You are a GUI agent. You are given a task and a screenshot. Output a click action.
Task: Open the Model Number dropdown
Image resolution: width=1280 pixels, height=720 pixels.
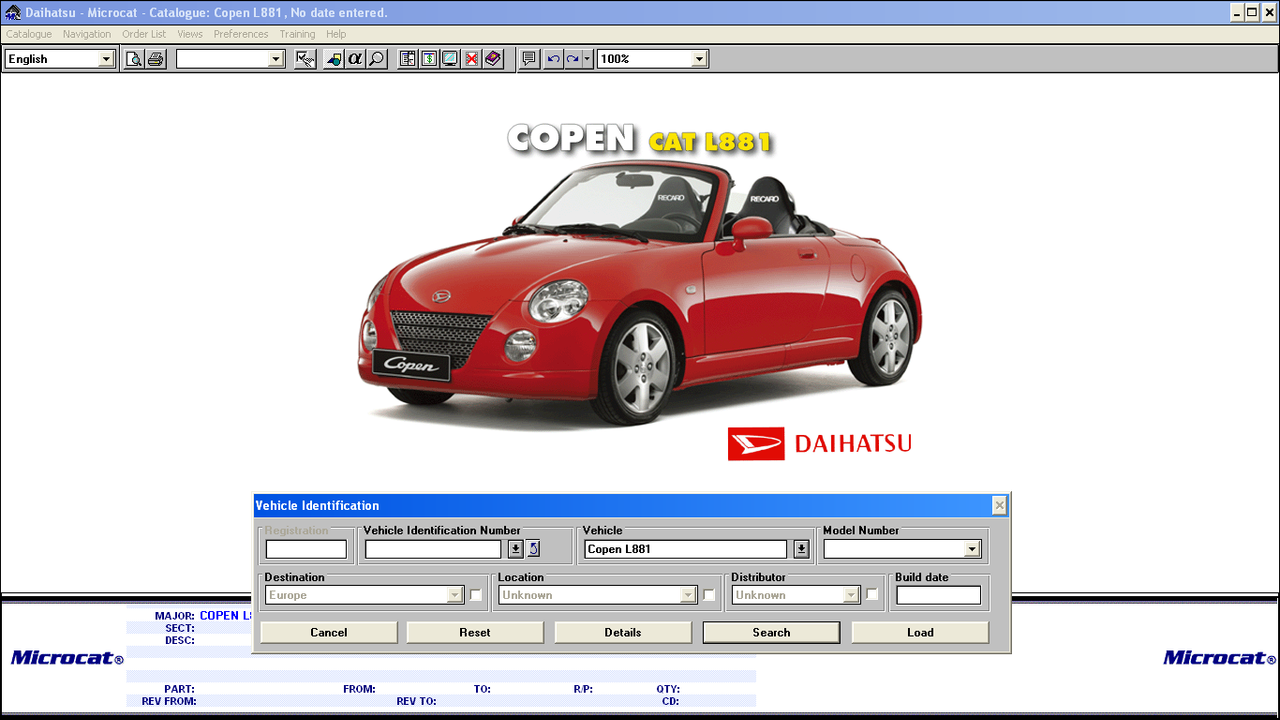click(x=972, y=549)
